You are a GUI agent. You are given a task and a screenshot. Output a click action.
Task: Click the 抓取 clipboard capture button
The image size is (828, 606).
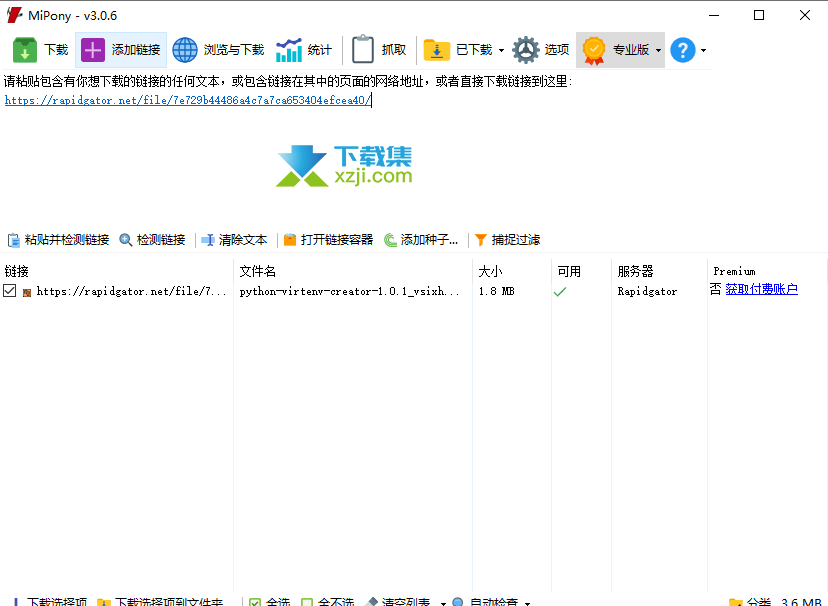[x=379, y=50]
